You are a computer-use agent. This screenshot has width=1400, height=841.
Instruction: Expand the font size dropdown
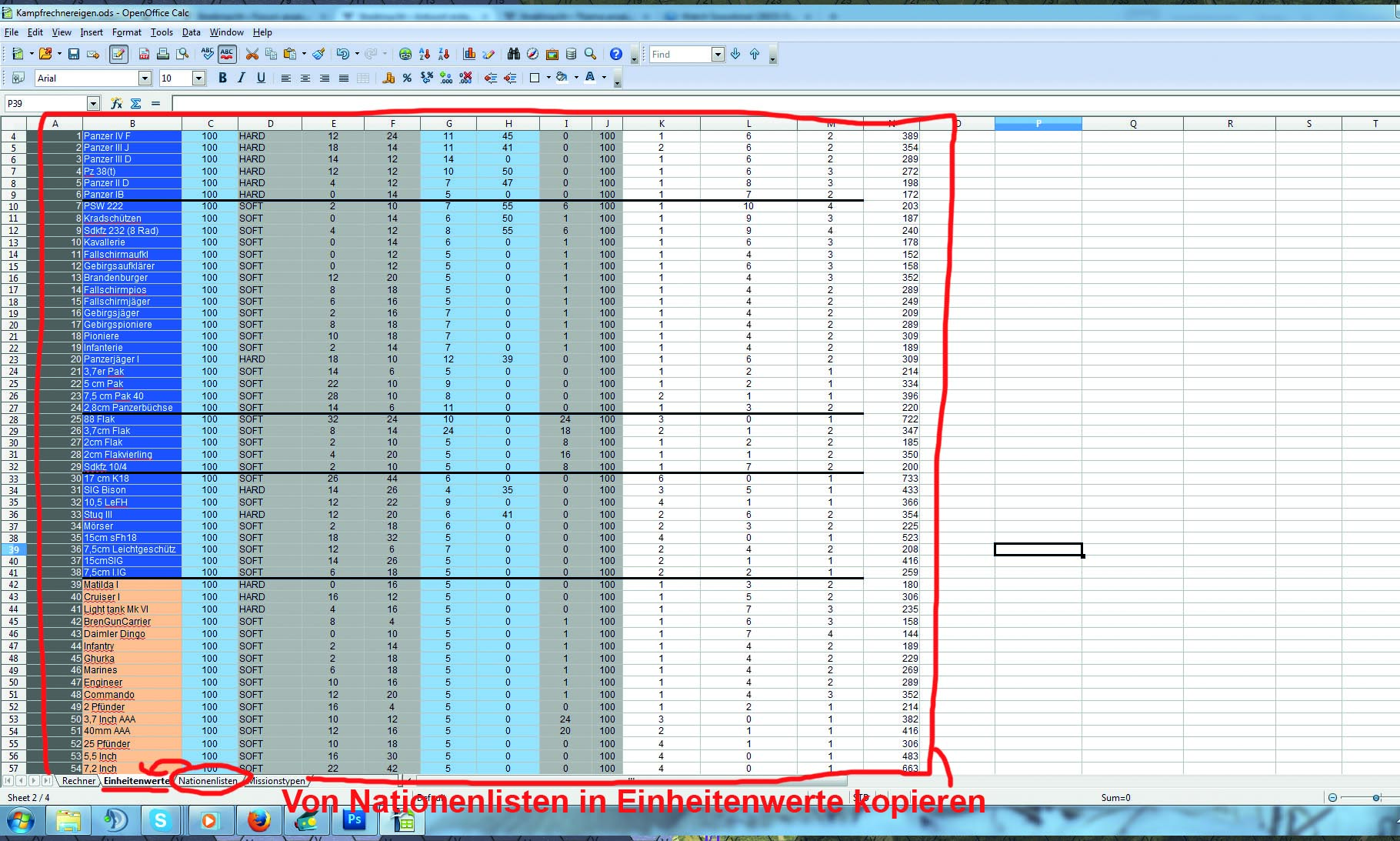[198, 78]
